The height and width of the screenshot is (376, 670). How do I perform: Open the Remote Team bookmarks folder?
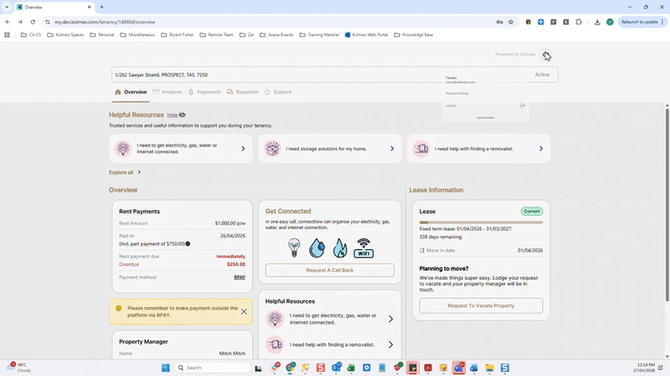coord(217,35)
